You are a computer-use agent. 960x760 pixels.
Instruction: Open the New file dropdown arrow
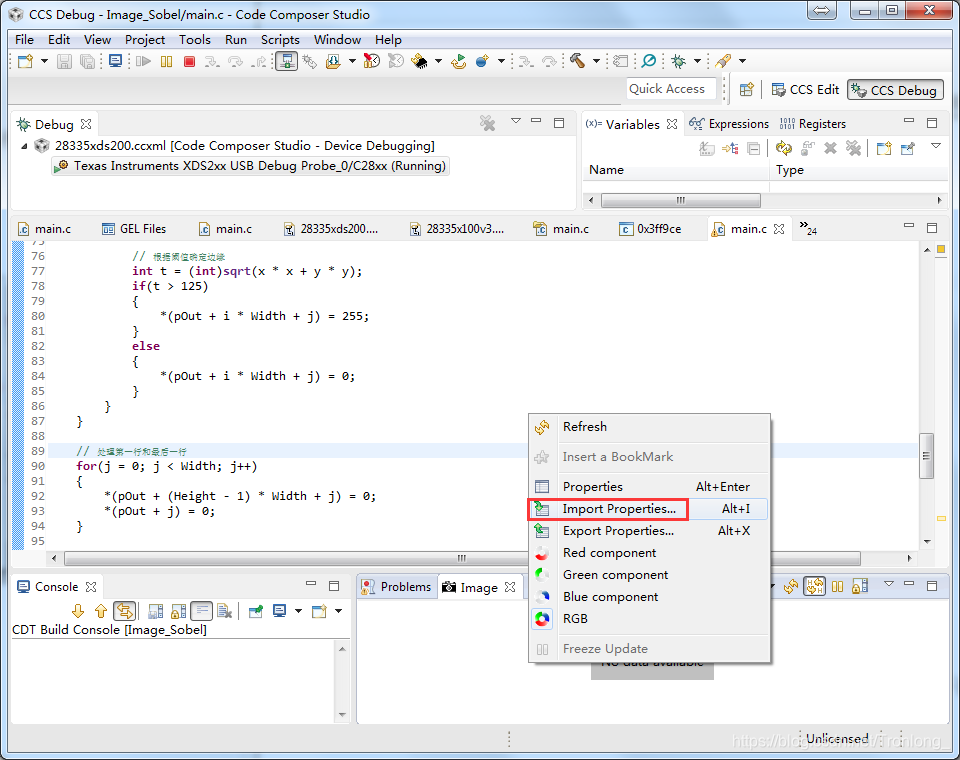click(x=44, y=61)
